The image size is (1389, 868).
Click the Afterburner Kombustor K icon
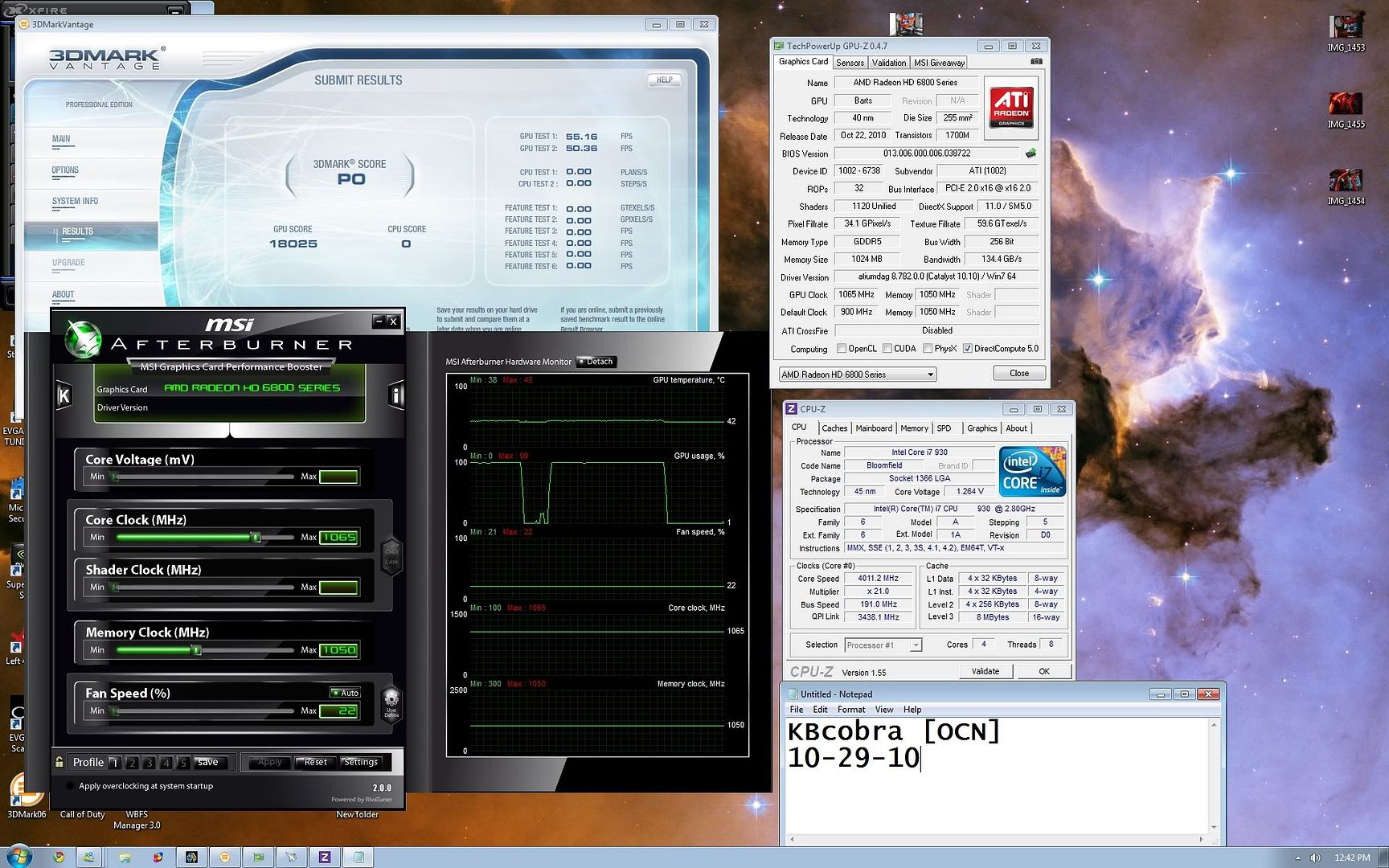64,395
